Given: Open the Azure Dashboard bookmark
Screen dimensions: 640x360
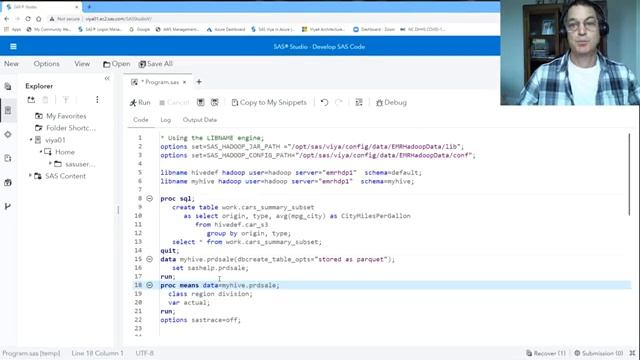Looking at the screenshot, I should point(226,29).
